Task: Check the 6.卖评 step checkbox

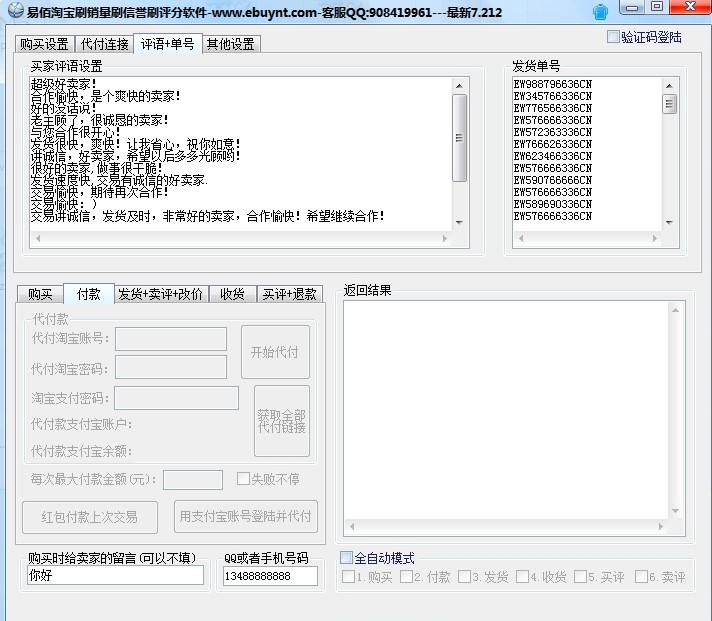Action: click(x=642, y=577)
